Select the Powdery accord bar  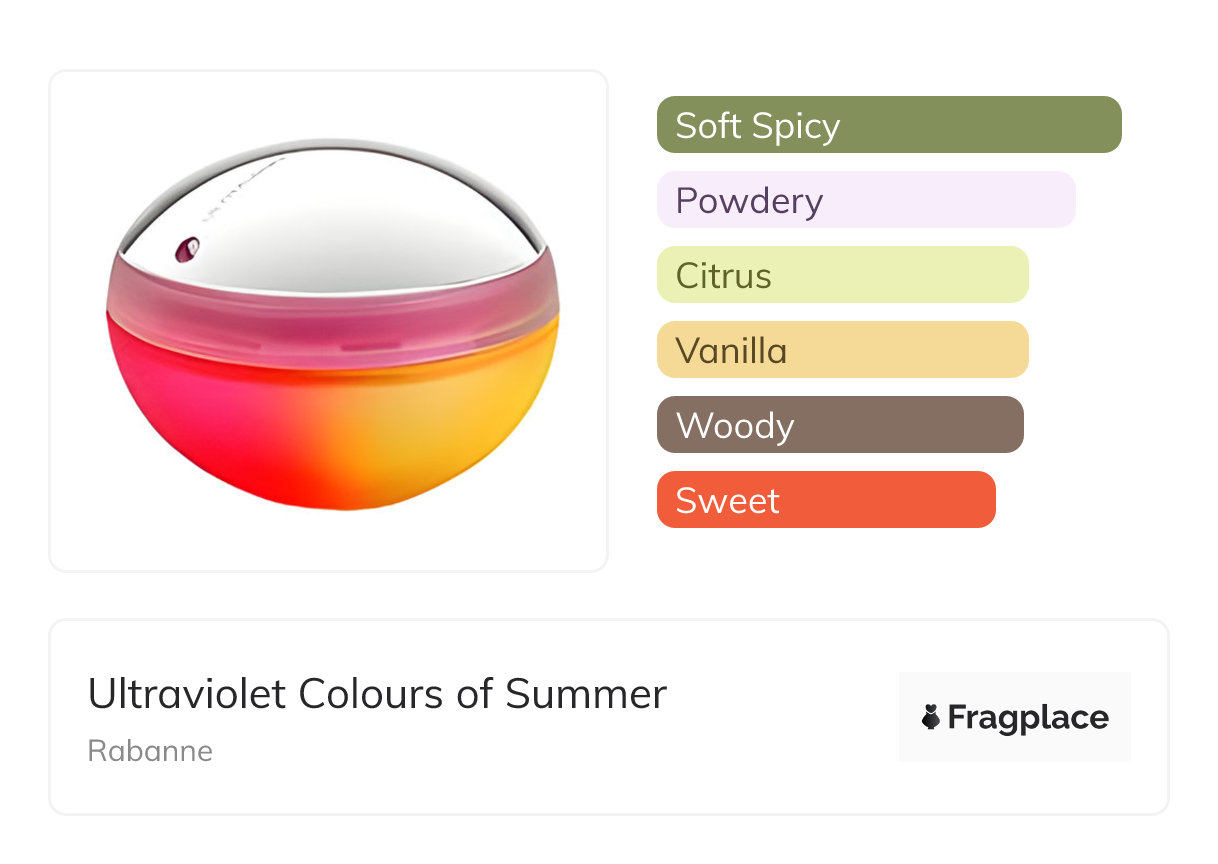[865, 200]
